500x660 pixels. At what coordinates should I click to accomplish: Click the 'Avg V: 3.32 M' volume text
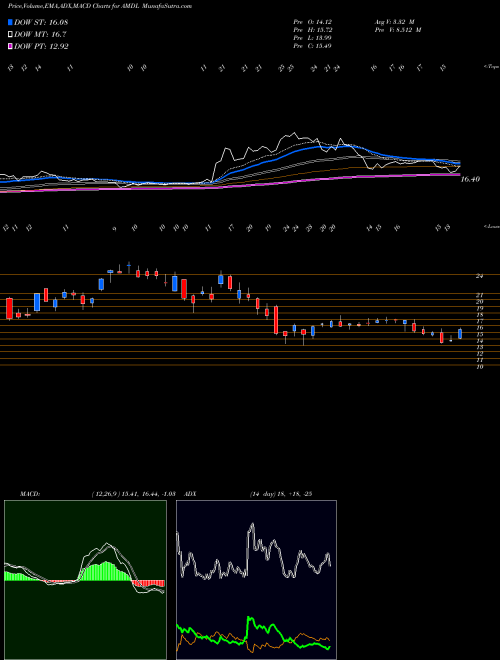tap(396, 21)
